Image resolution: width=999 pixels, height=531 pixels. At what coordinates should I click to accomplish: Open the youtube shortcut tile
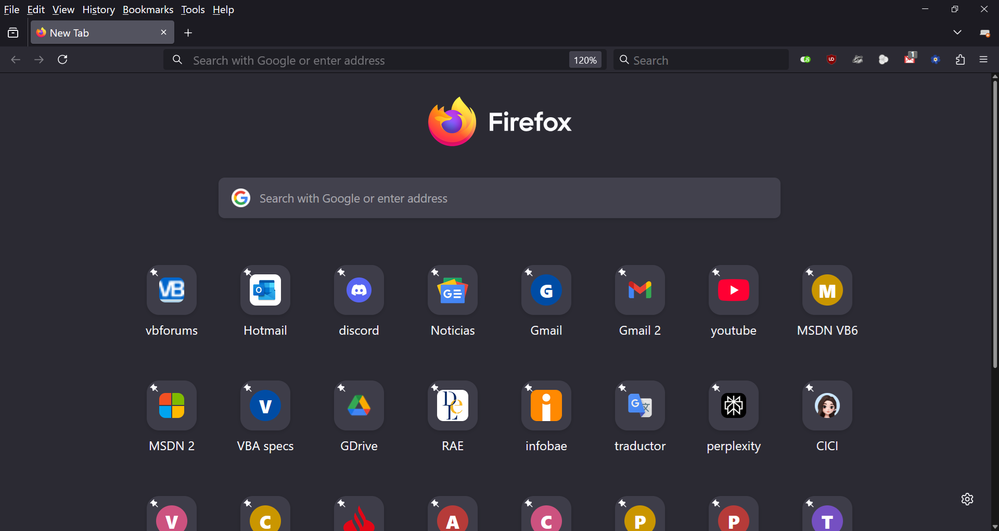[x=733, y=290]
